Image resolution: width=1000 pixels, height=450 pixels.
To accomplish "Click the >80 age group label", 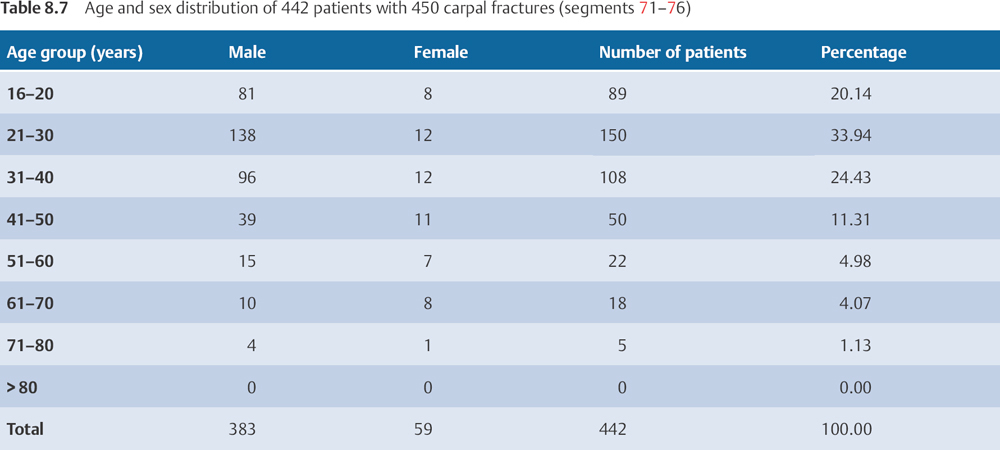I will pyautogui.click(x=23, y=388).
